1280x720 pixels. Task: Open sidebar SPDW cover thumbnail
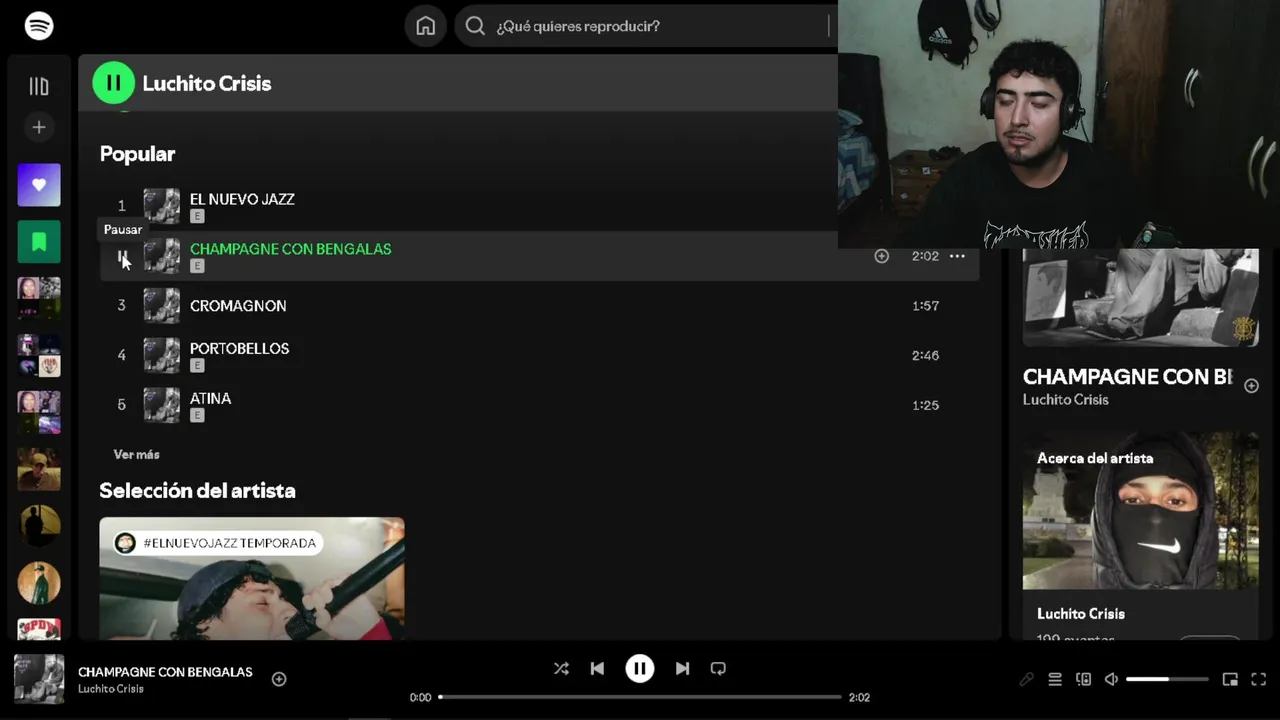coord(39,630)
